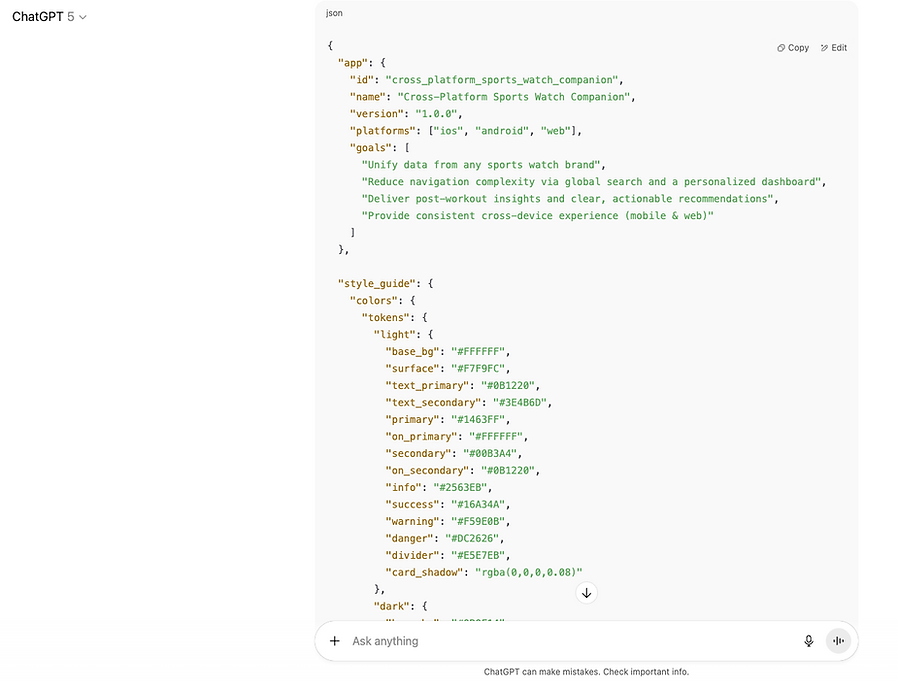Copy the JSON code block
Image resolution: width=898 pixels, height=681 pixels.
click(793, 48)
